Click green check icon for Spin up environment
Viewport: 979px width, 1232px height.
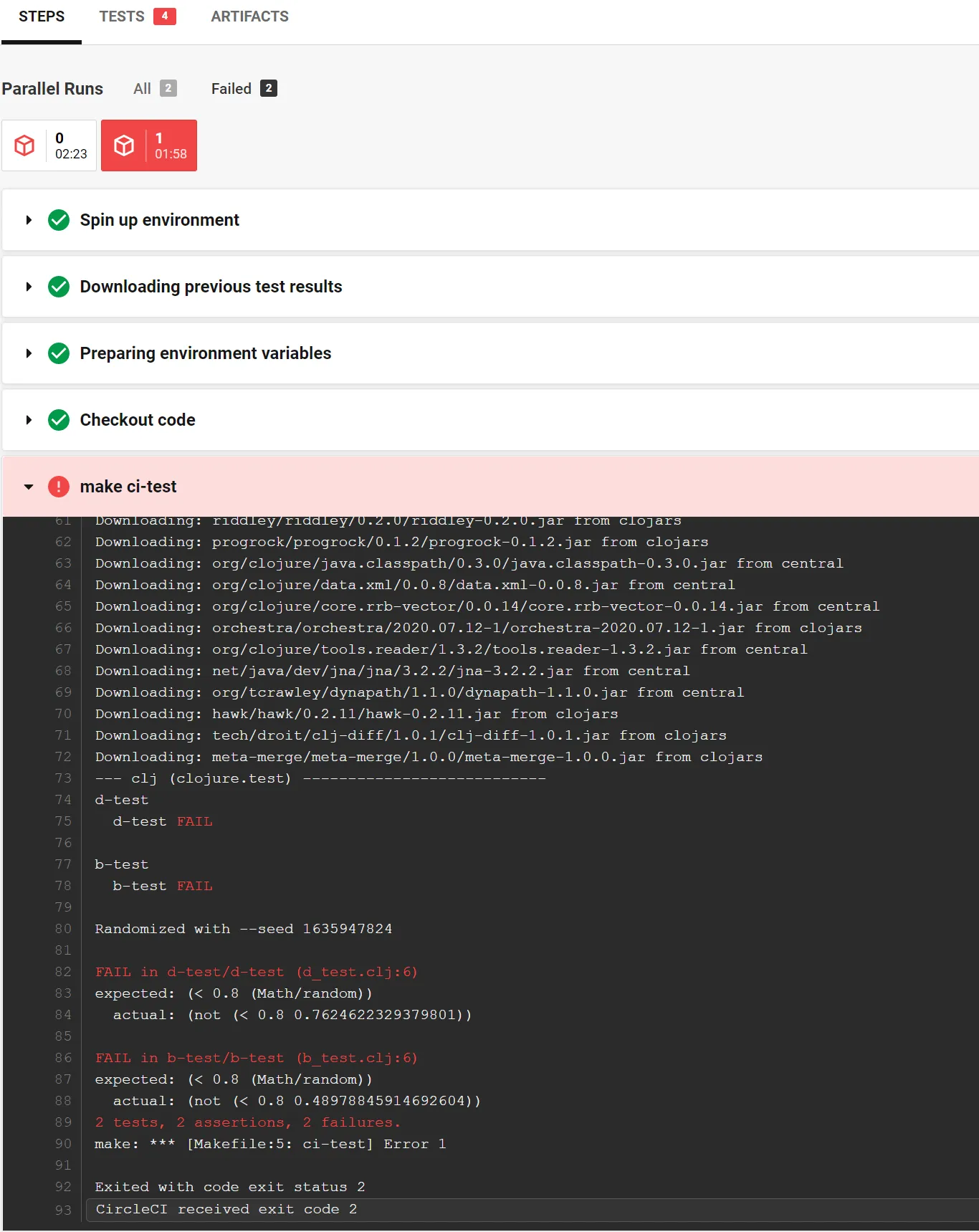pos(59,220)
